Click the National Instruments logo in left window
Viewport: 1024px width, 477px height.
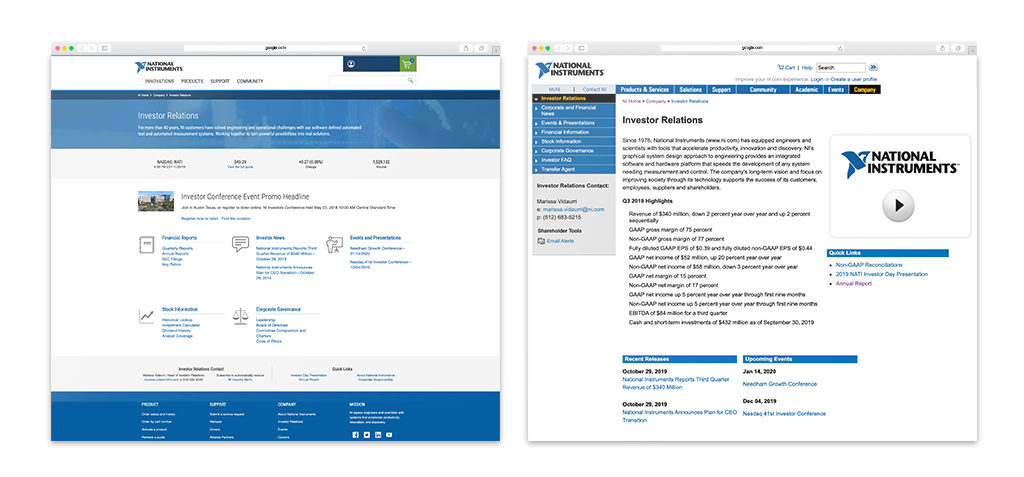pos(159,67)
